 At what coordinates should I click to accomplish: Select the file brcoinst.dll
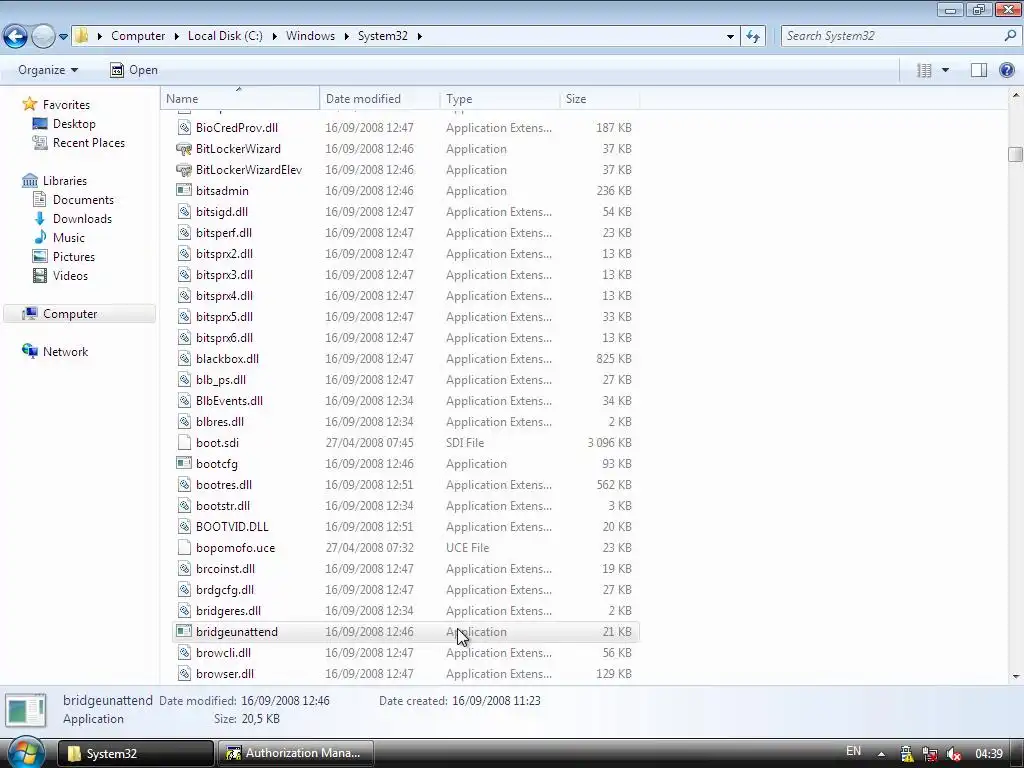225,568
